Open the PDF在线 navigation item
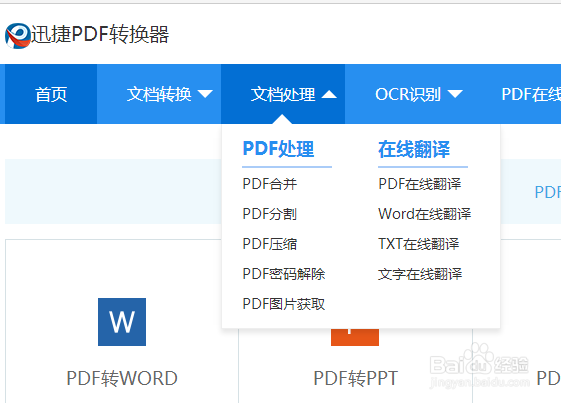The image size is (561, 403). tap(531, 94)
